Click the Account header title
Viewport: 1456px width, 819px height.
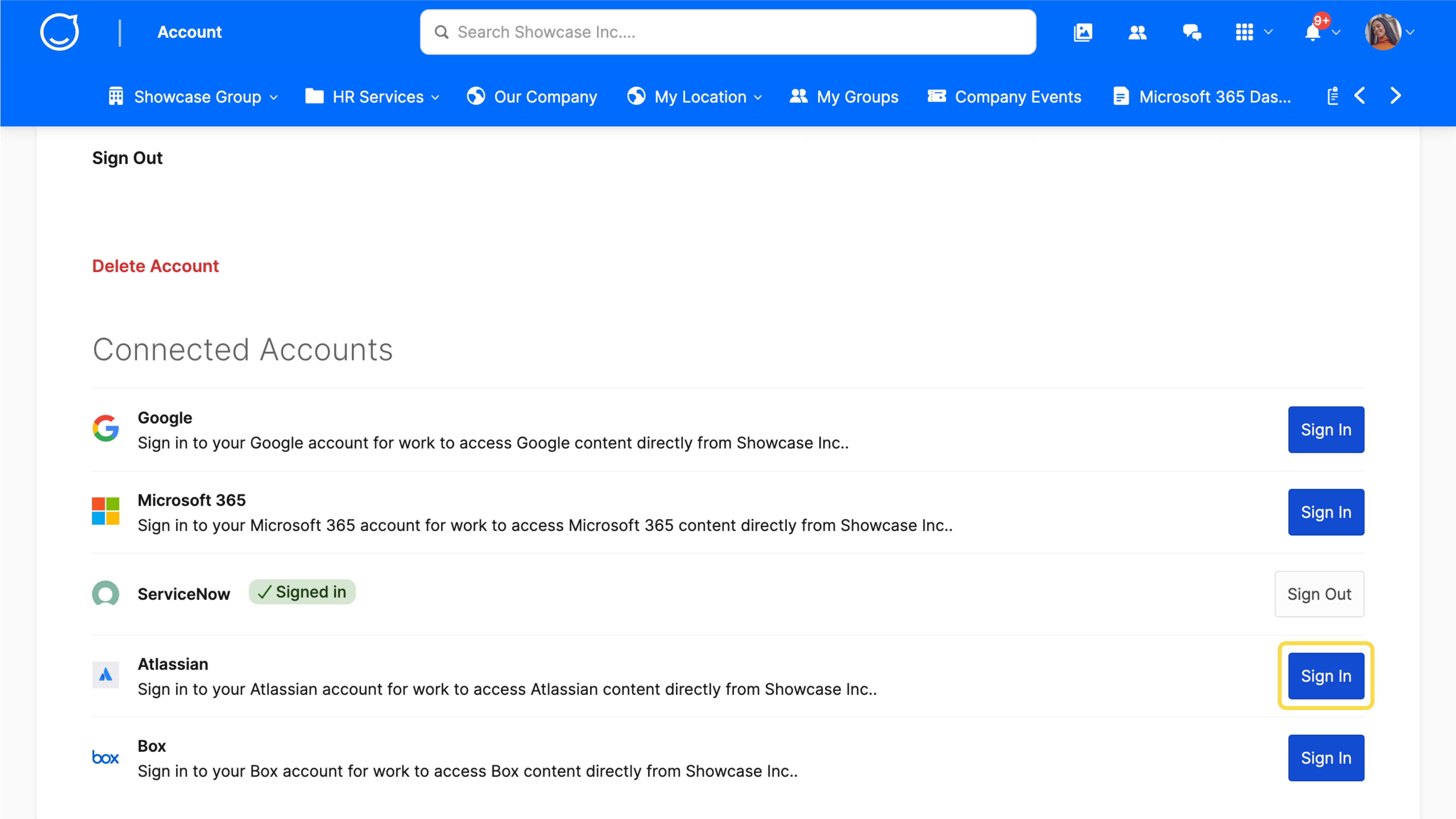189,32
